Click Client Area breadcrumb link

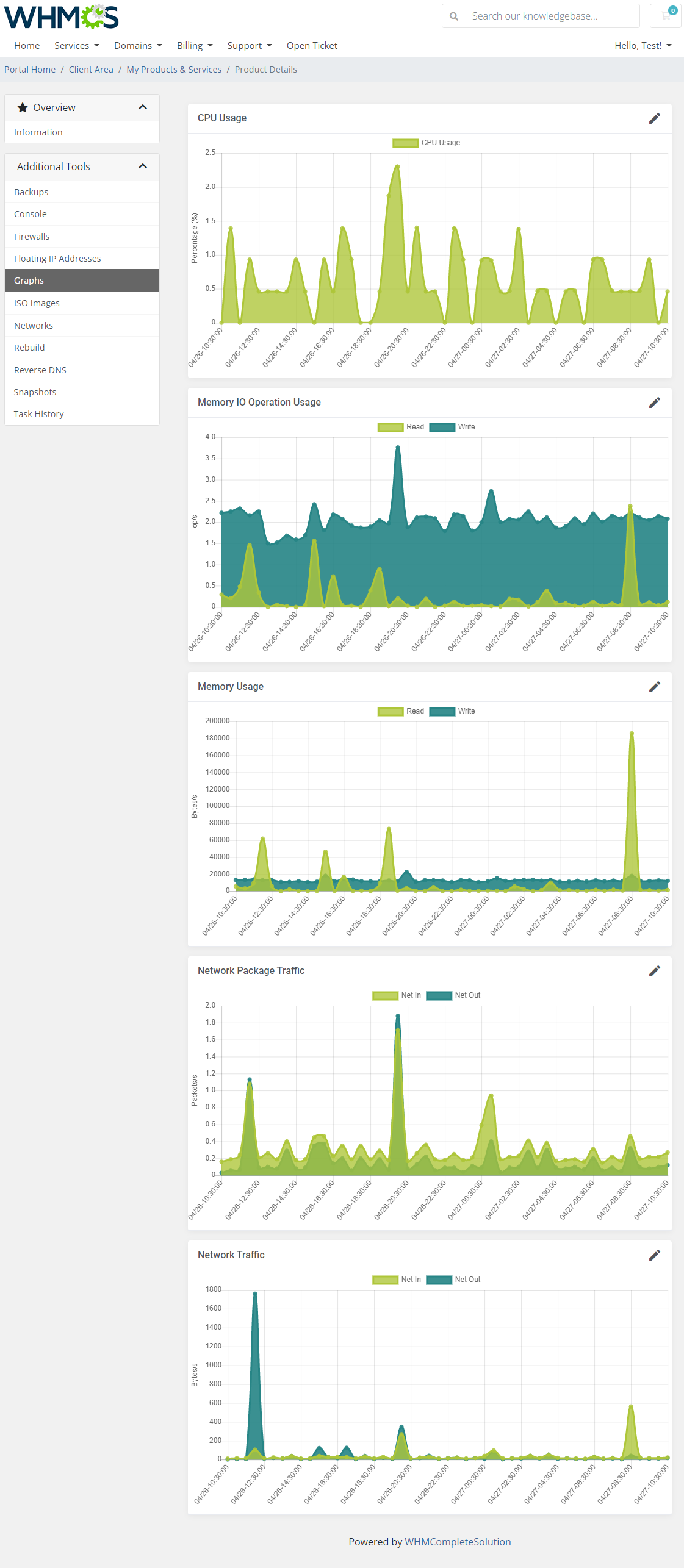point(91,70)
